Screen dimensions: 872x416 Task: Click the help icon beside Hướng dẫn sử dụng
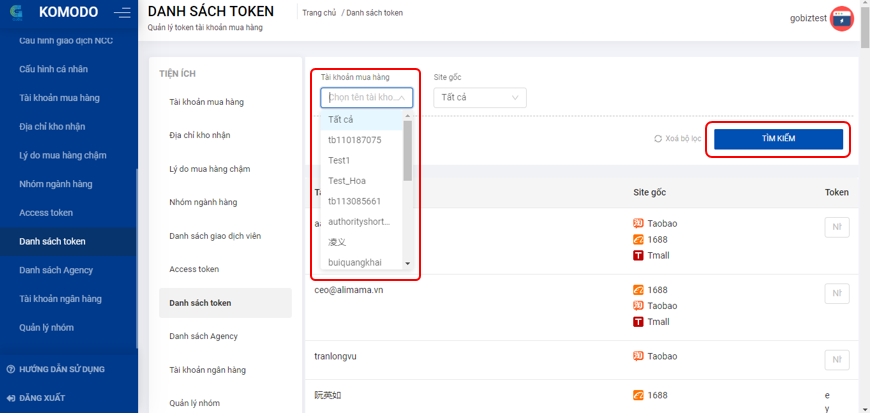[x=11, y=370]
